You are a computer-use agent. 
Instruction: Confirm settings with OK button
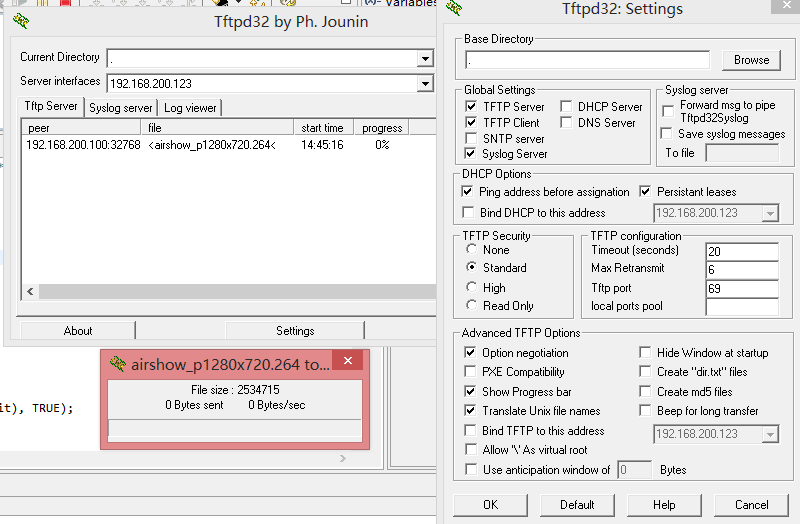click(490, 505)
